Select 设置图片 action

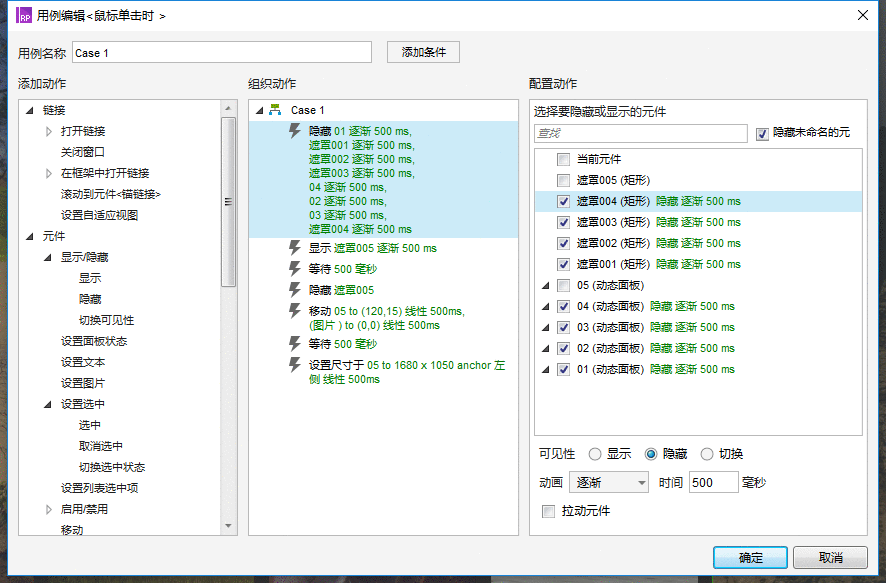click(x=82, y=383)
